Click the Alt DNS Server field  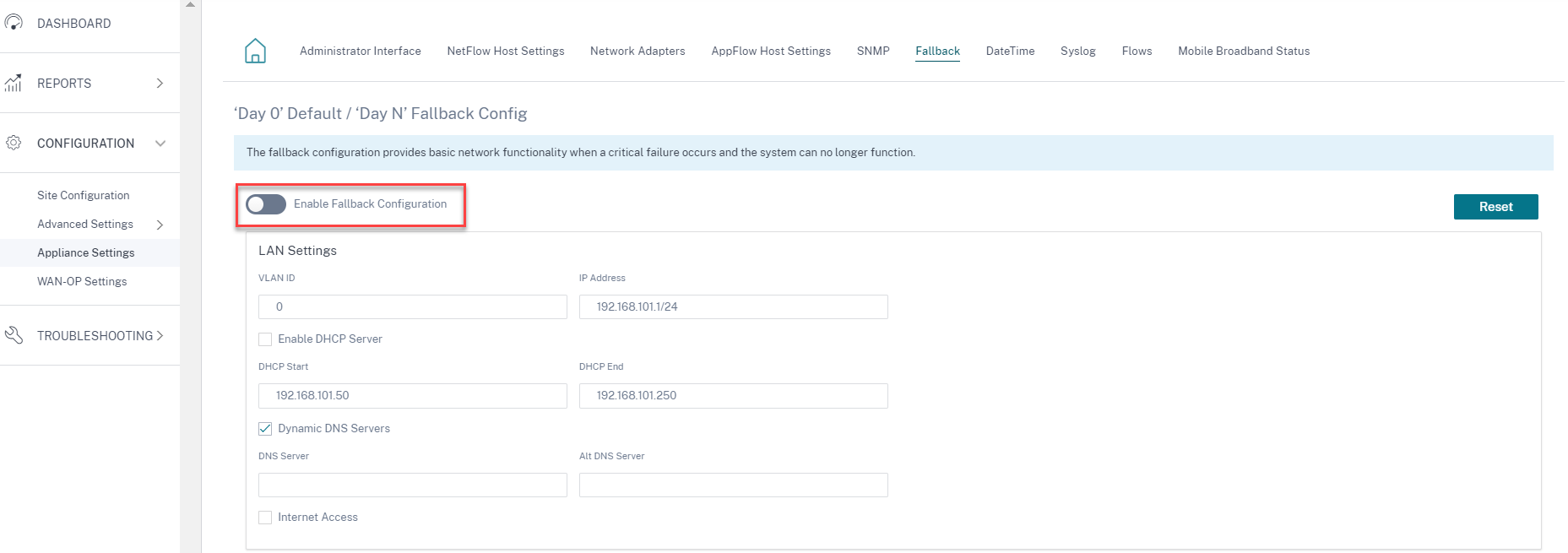[734, 485]
